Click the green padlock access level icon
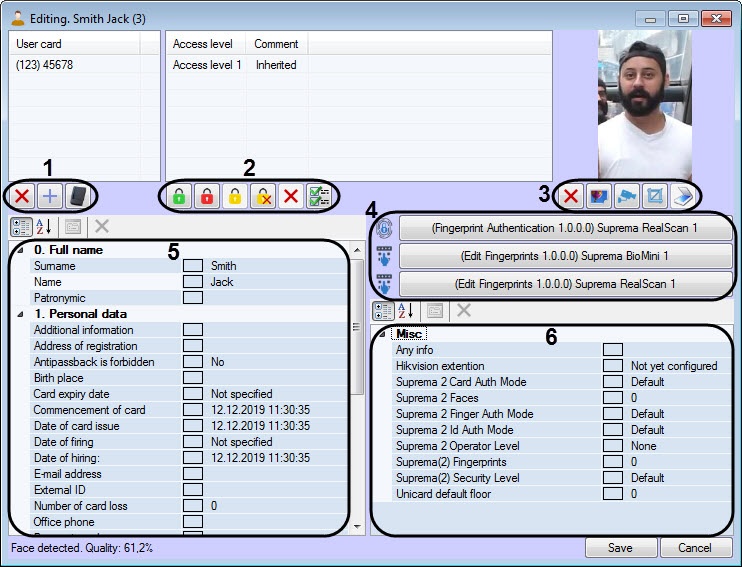Screen dimensions: 742x567 pyautogui.click(x=179, y=196)
